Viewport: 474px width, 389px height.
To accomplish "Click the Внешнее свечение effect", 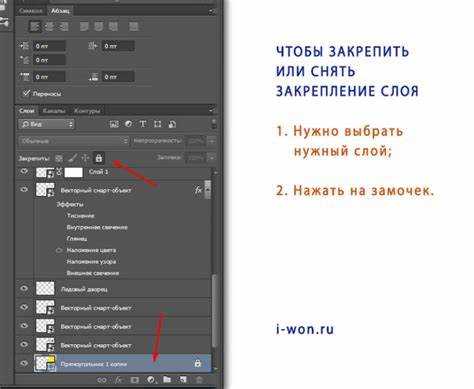I will point(93,273).
